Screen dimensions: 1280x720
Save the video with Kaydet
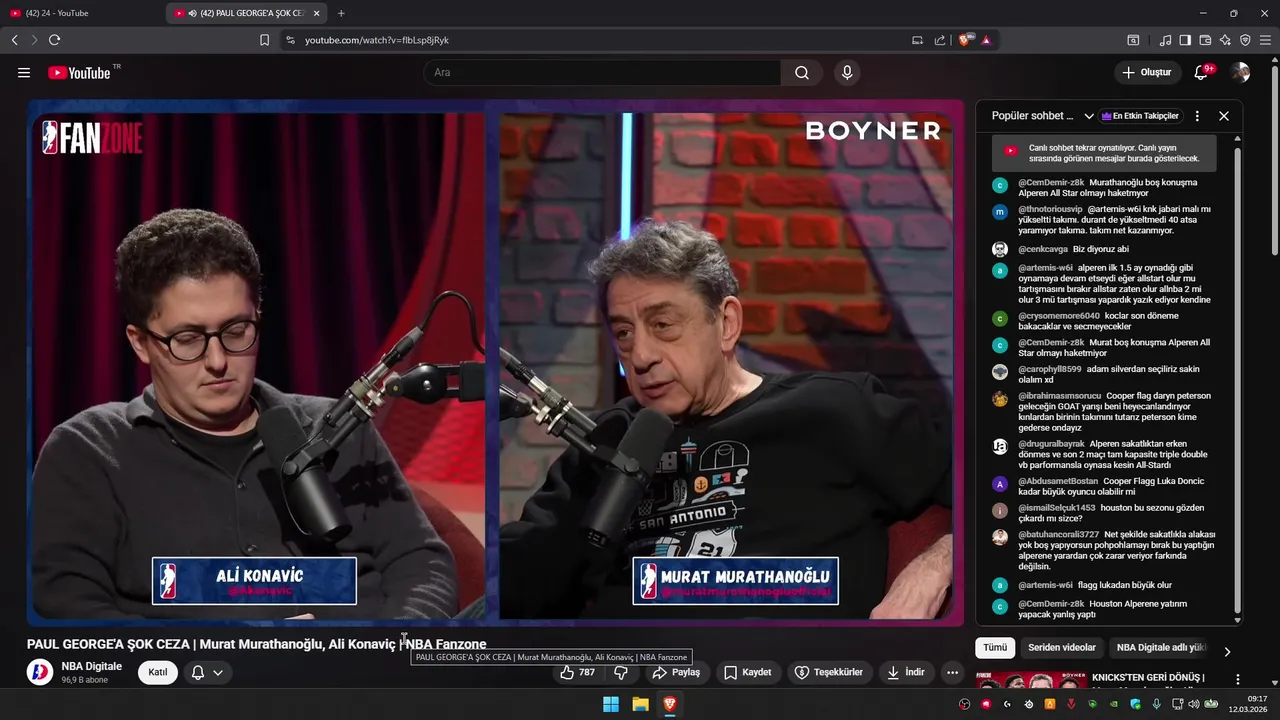coord(748,672)
